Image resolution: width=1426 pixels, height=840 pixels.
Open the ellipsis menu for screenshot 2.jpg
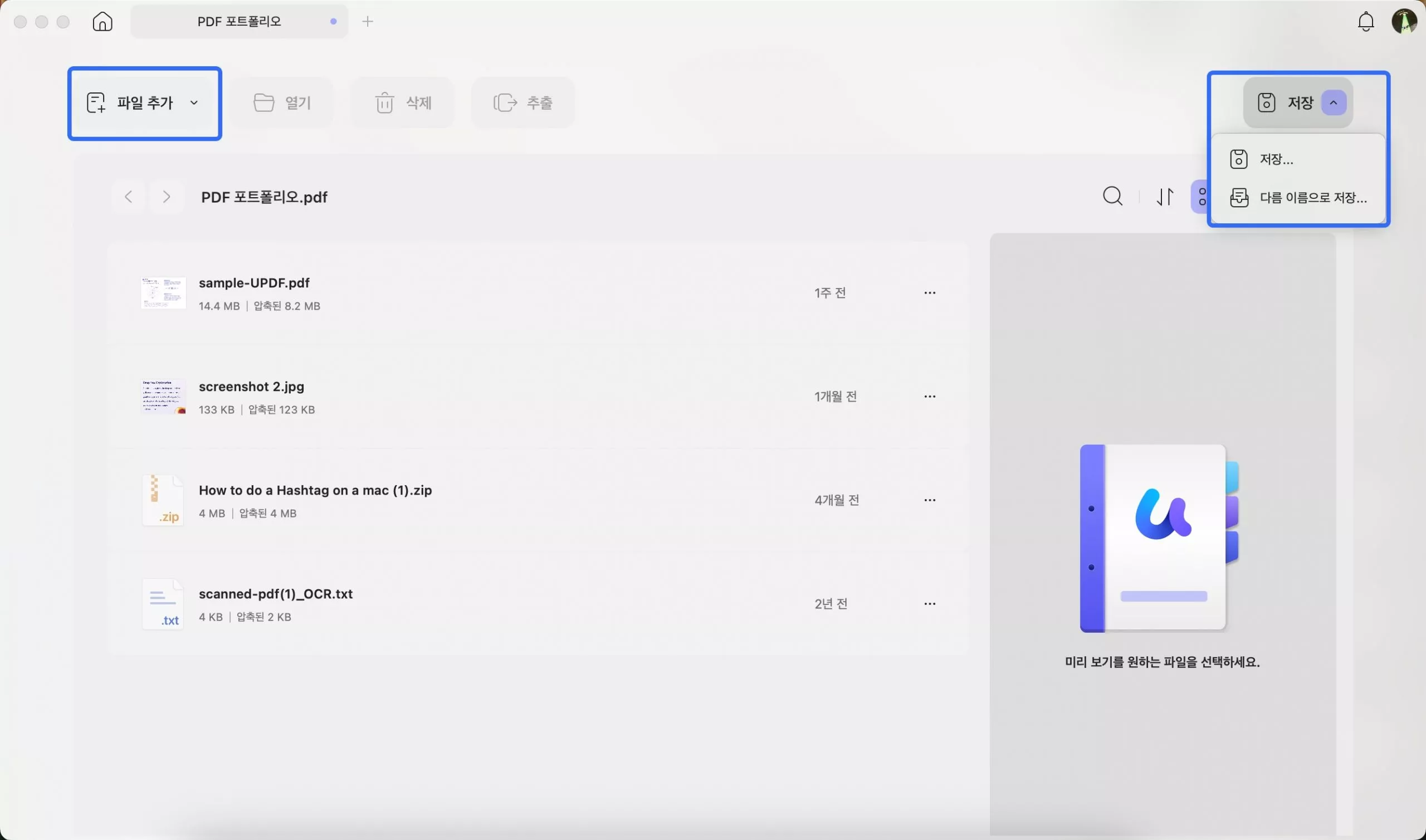click(x=930, y=396)
